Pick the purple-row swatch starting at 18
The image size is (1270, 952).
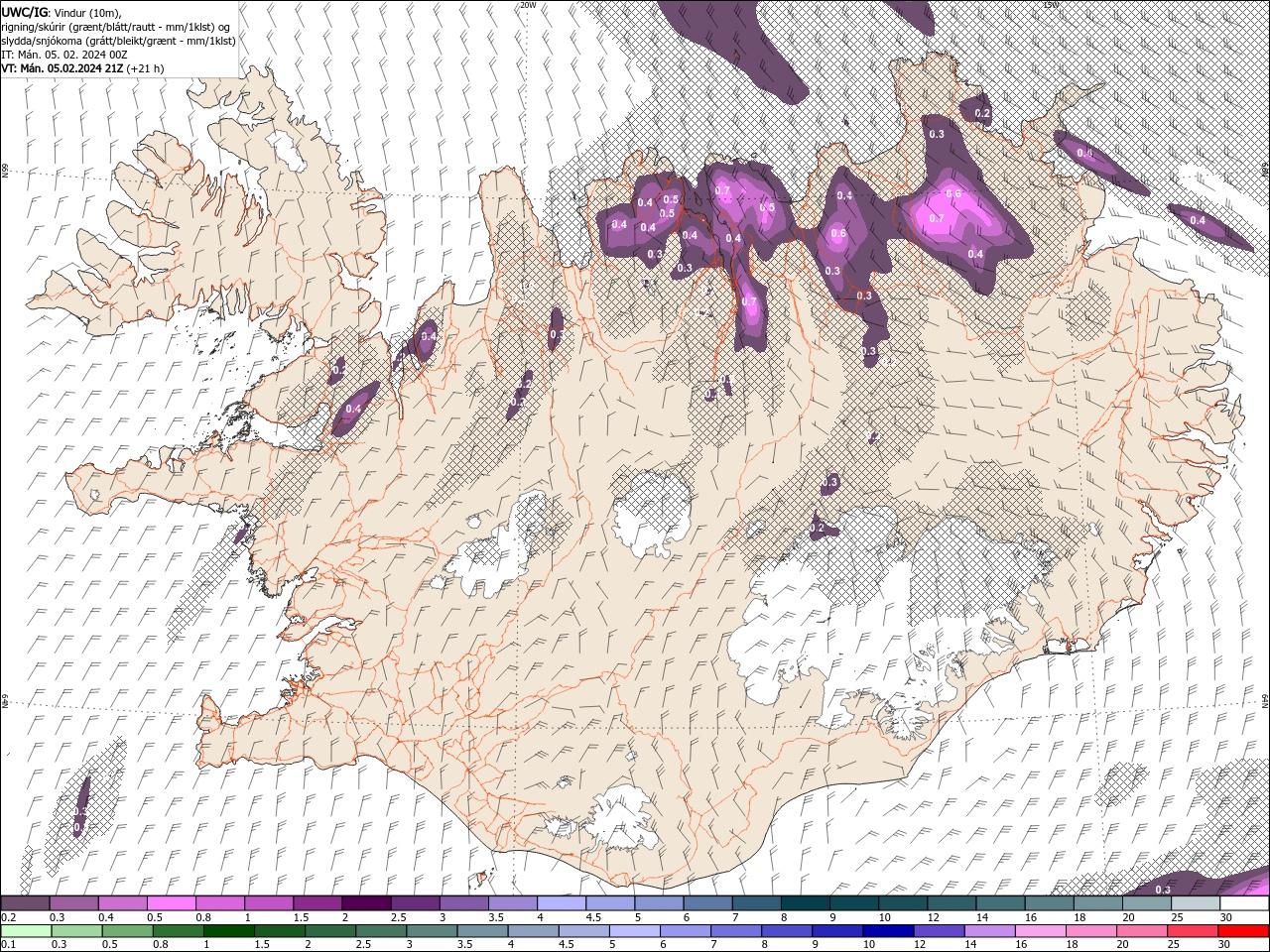[1097, 903]
